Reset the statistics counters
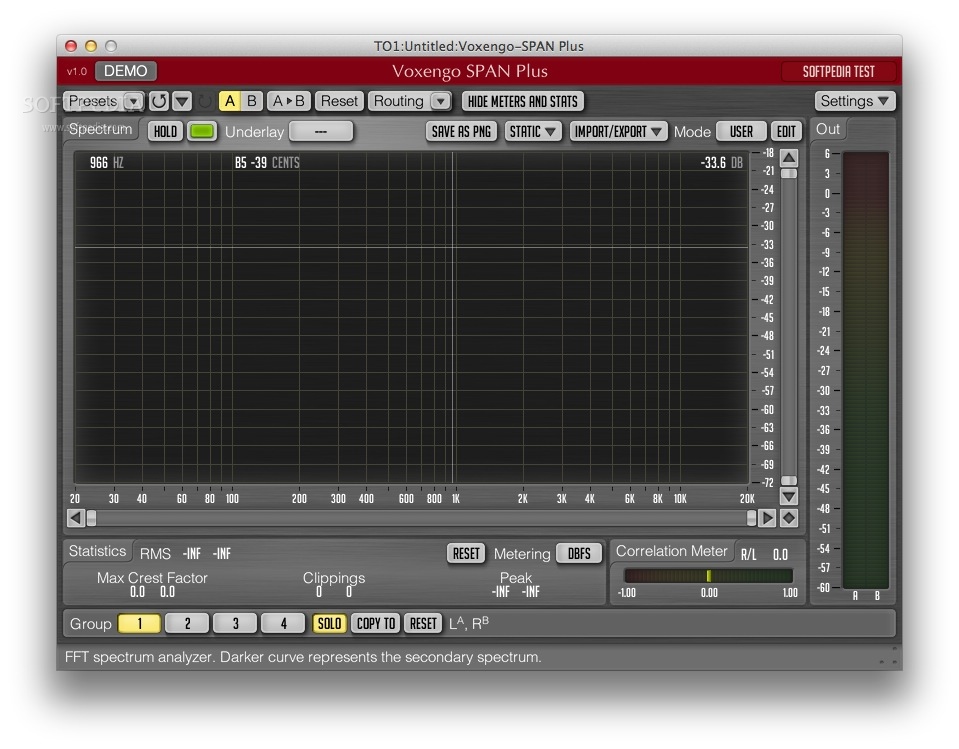The image size is (959, 749). 466,553
